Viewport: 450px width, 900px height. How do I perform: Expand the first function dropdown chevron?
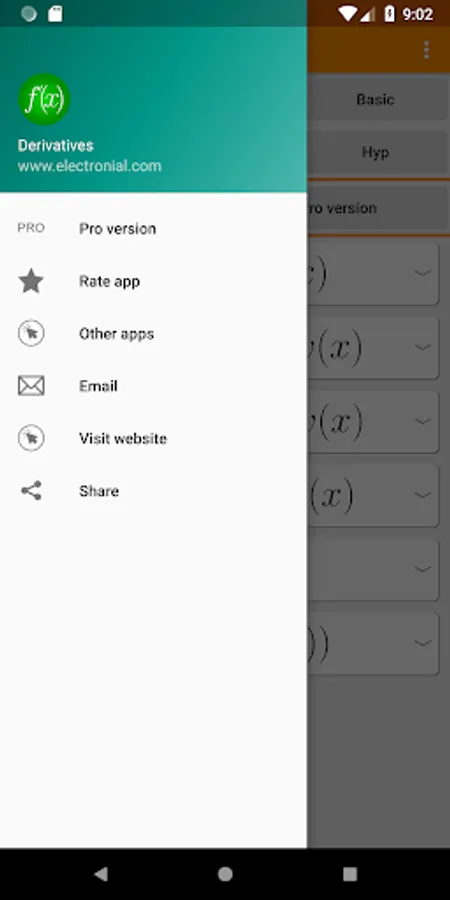click(x=423, y=273)
